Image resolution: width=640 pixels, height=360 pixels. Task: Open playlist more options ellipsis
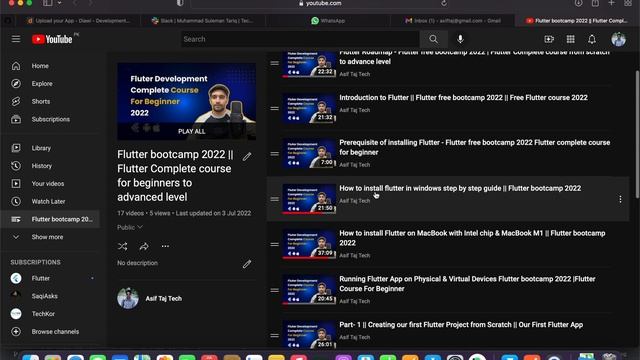click(165, 246)
